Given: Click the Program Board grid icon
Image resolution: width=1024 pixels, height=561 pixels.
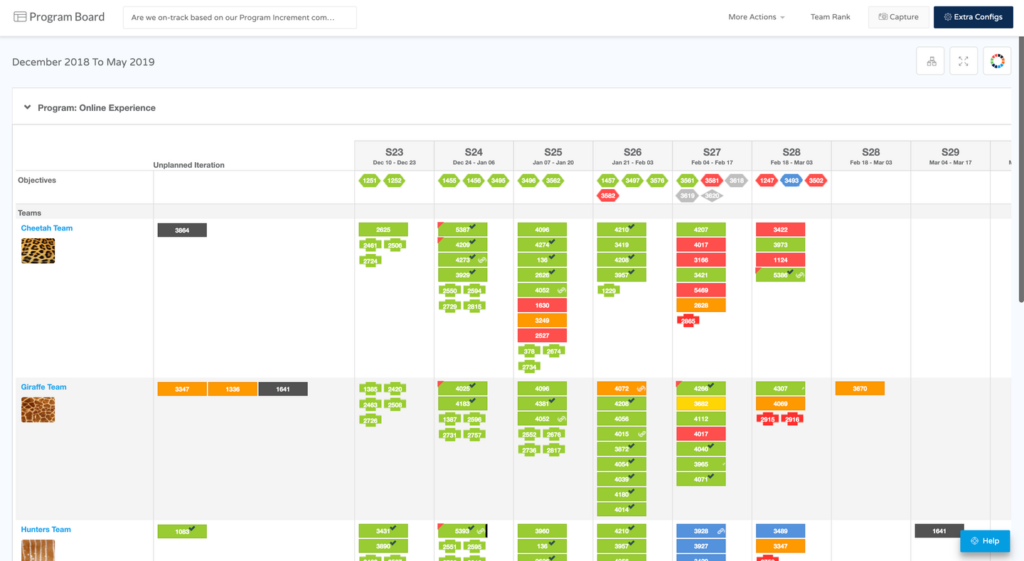Looking at the screenshot, I should click(x=20, y=17).
